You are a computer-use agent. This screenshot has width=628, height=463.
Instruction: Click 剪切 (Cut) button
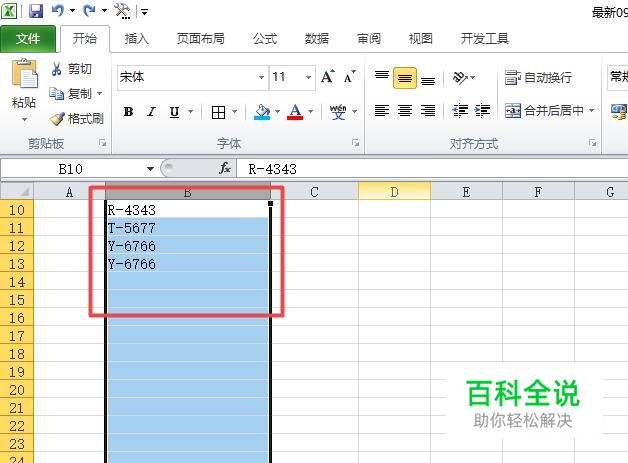[x=72, y=69]
